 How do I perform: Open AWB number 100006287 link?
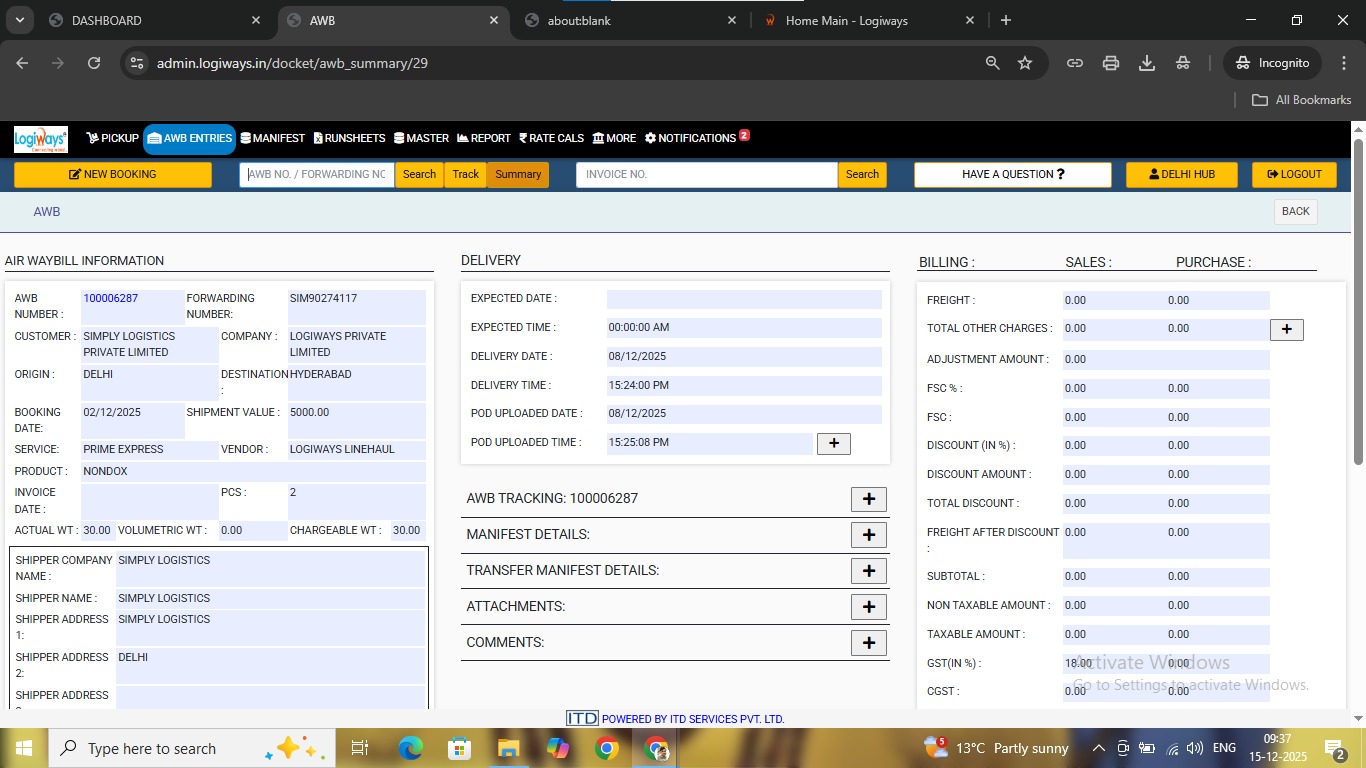(111, 298)
